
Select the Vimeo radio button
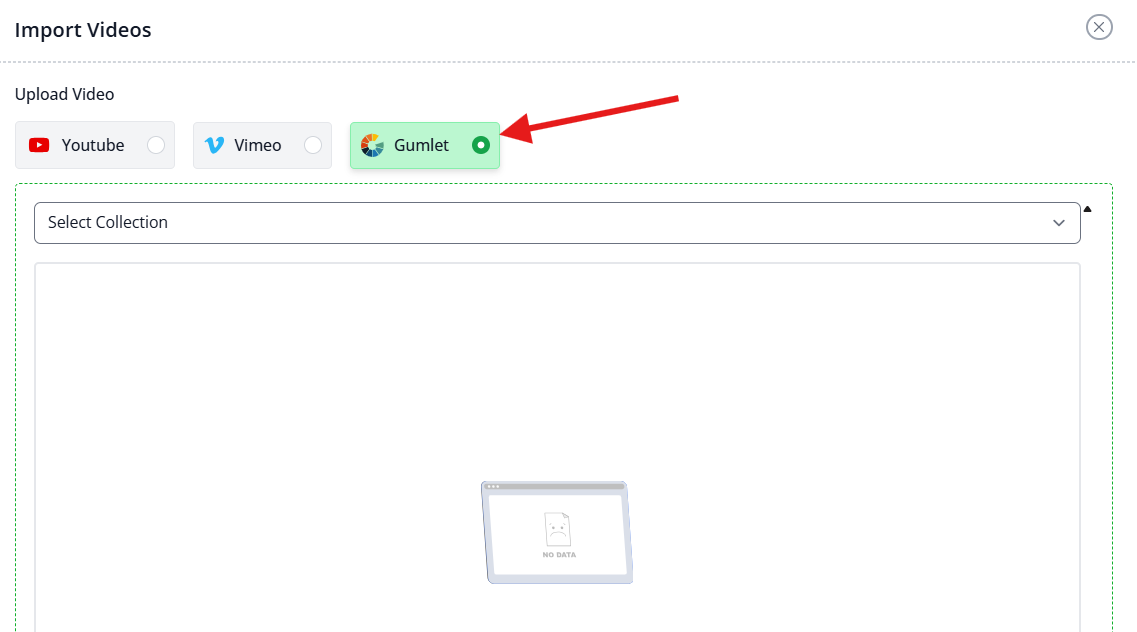[313, 145]
